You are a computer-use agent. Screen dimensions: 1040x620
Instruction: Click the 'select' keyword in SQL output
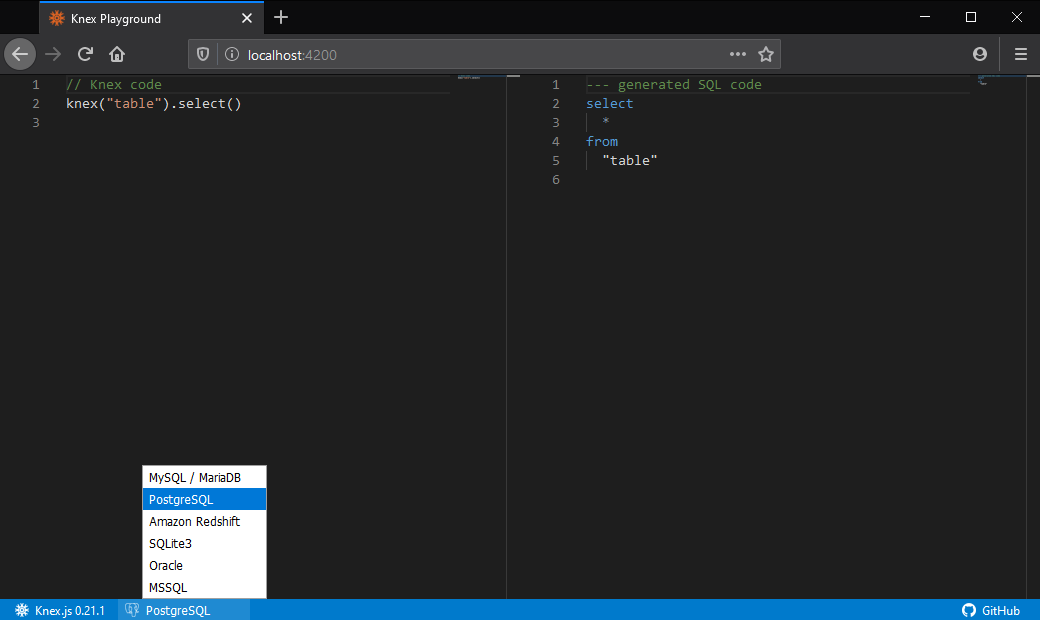pyautogui.click(x=610, y=103)
